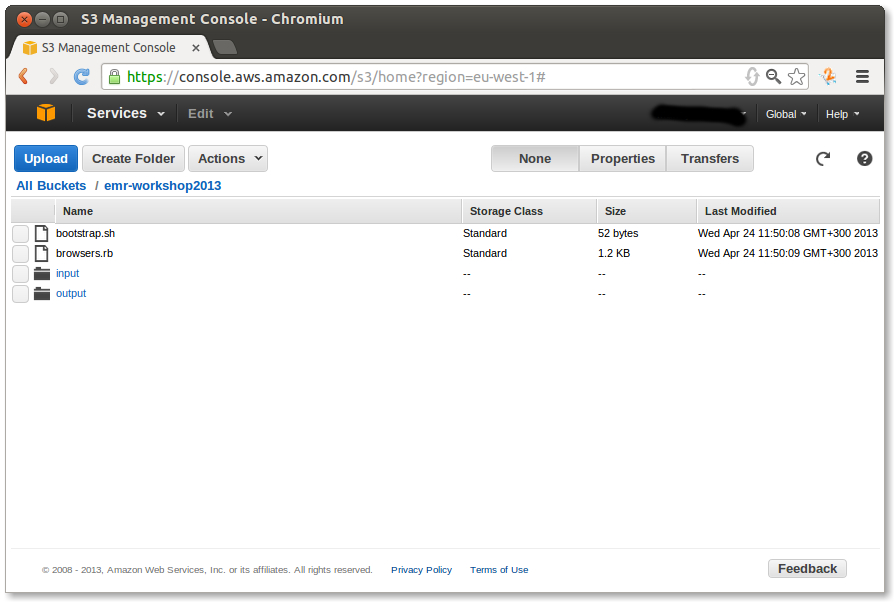
Task: Open the output folder link
Action: [x=71, y=293]
